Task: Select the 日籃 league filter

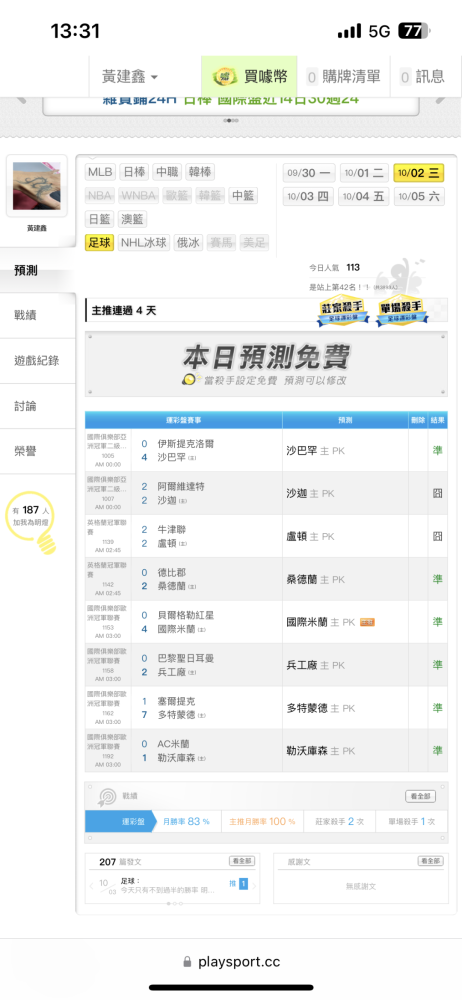Action: pyautogui.click(x=100, y=219)
